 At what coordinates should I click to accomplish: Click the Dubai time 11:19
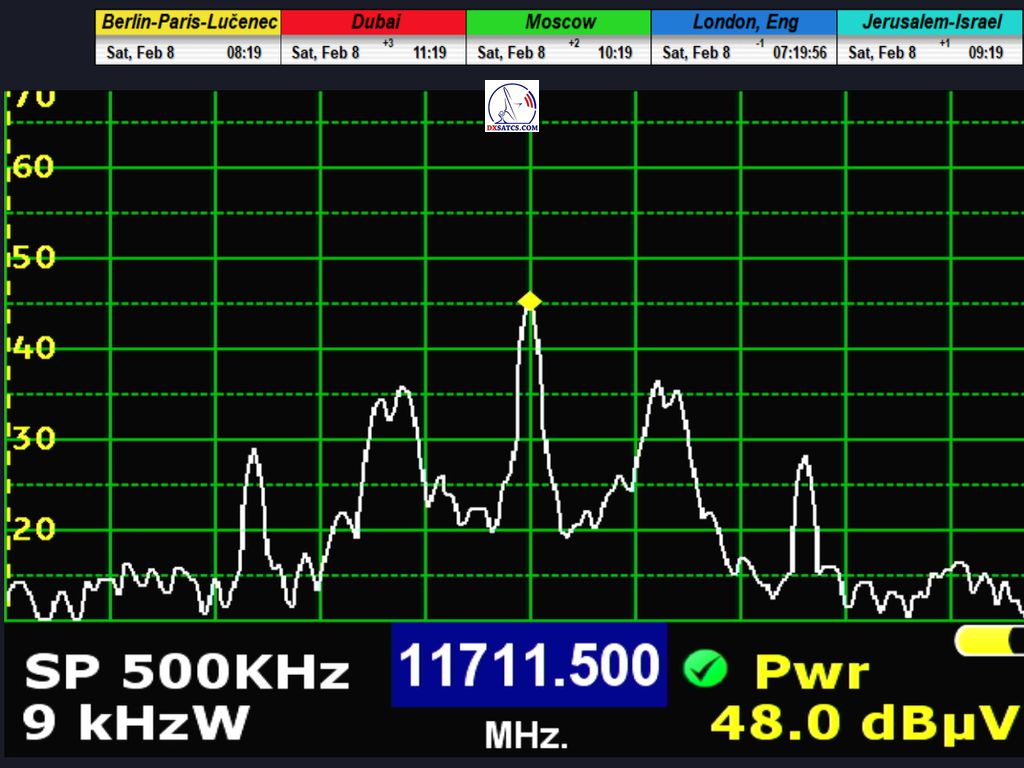point(429,52)
